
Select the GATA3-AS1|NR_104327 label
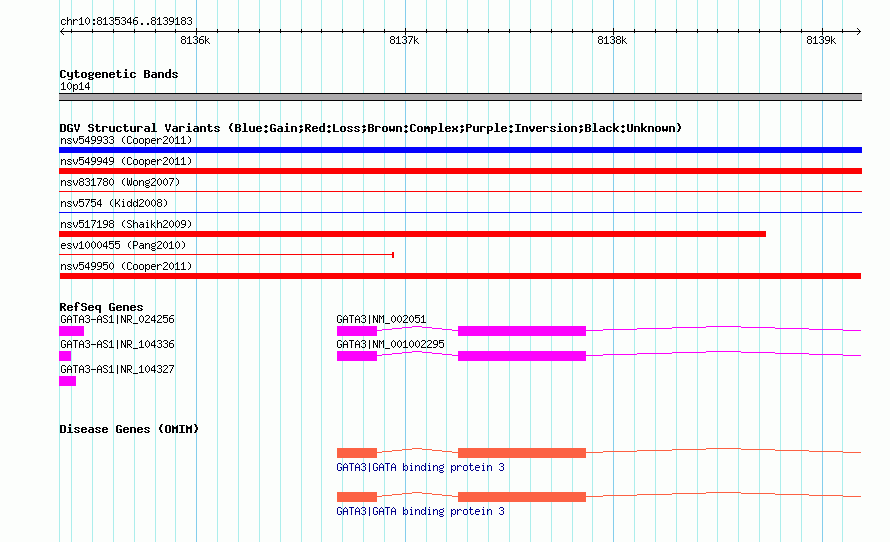(x=117, y=369)
